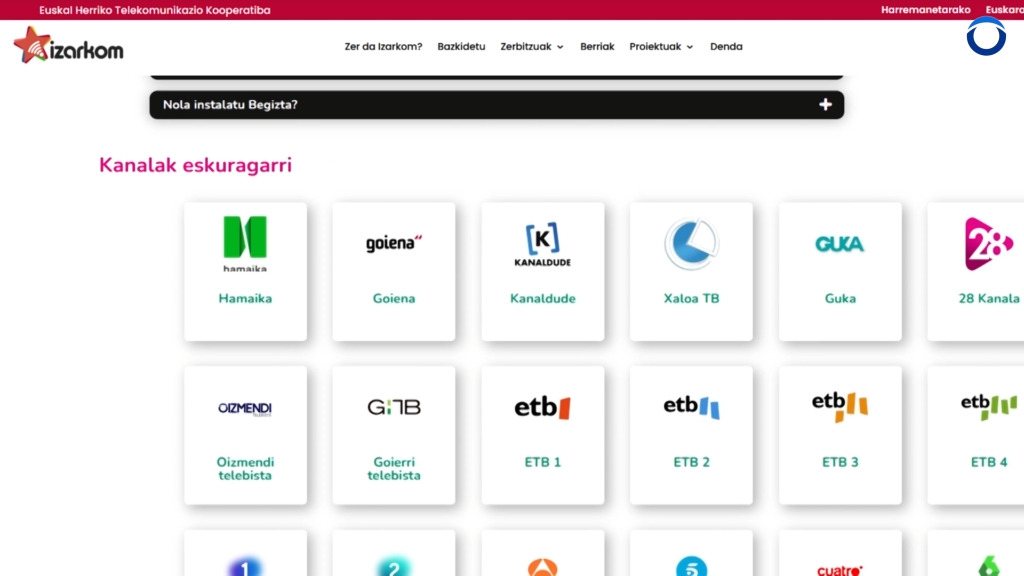The image size is (1024, 576).
Task: Open the Zerbitzuak dropdown menu
Action: [532, 46]
